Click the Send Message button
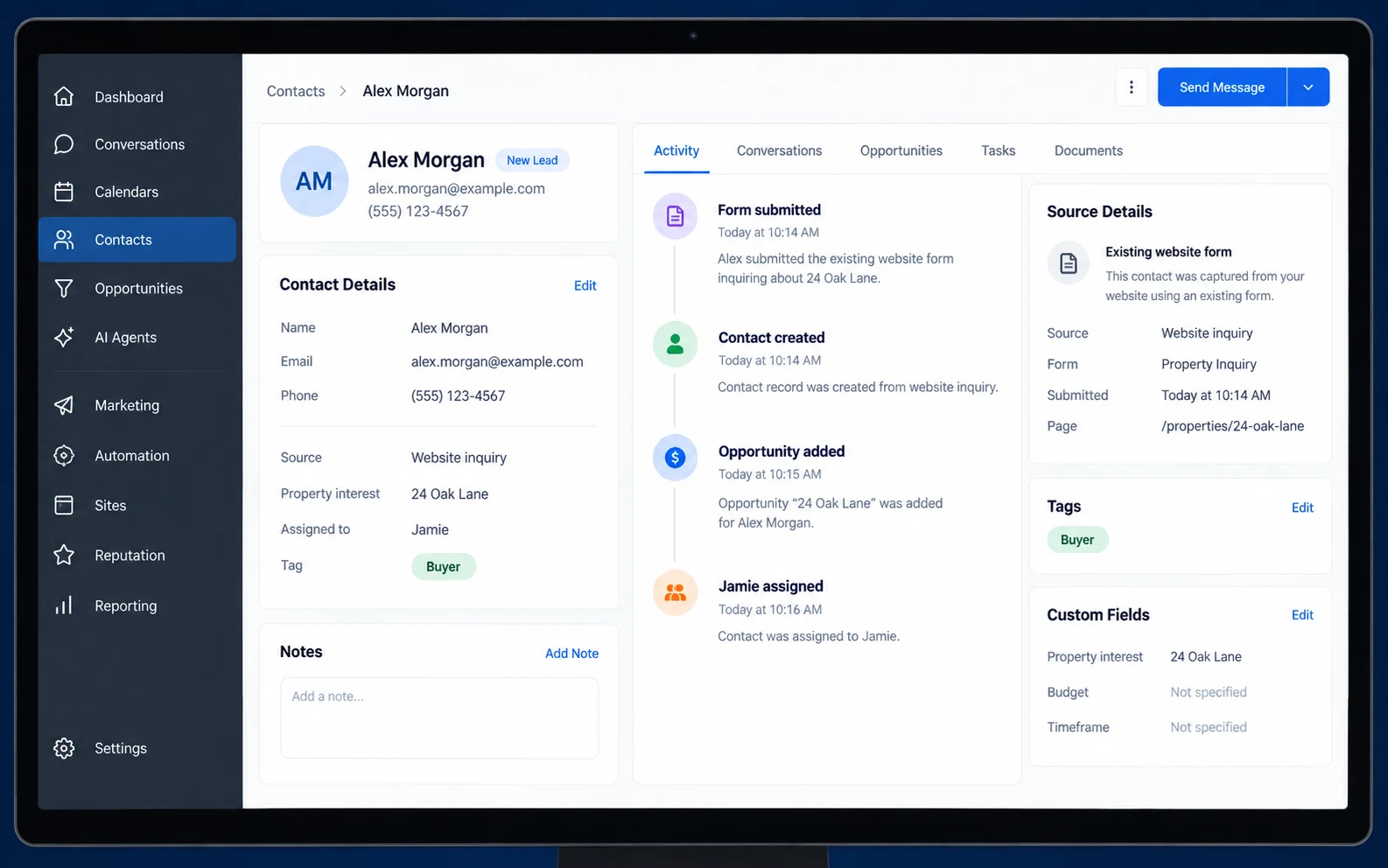The width and height of the screenshot is (1388, 868). 1222,87
